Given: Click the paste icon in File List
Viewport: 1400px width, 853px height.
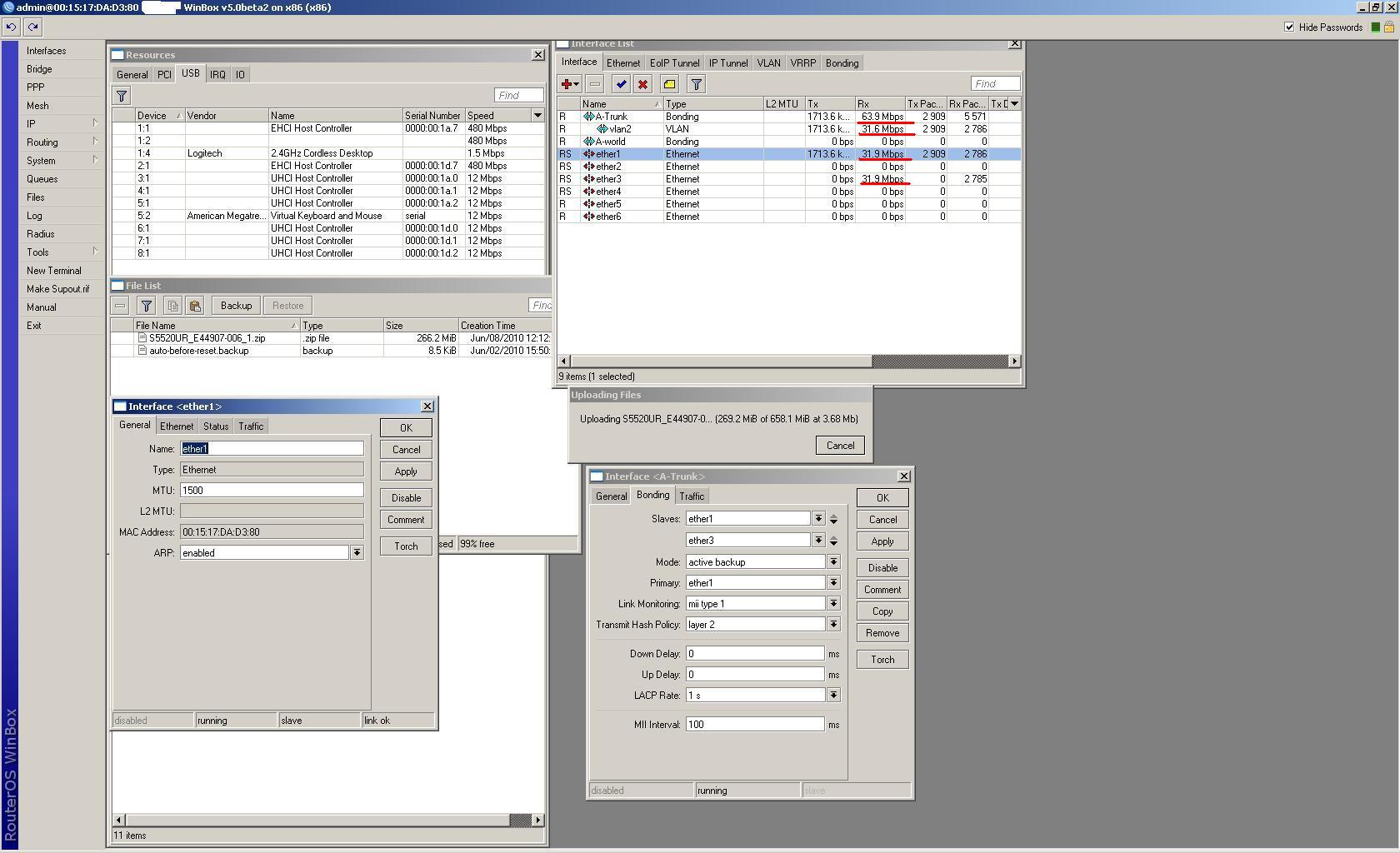Looking at the screenshot, I should tap(195, 306).
